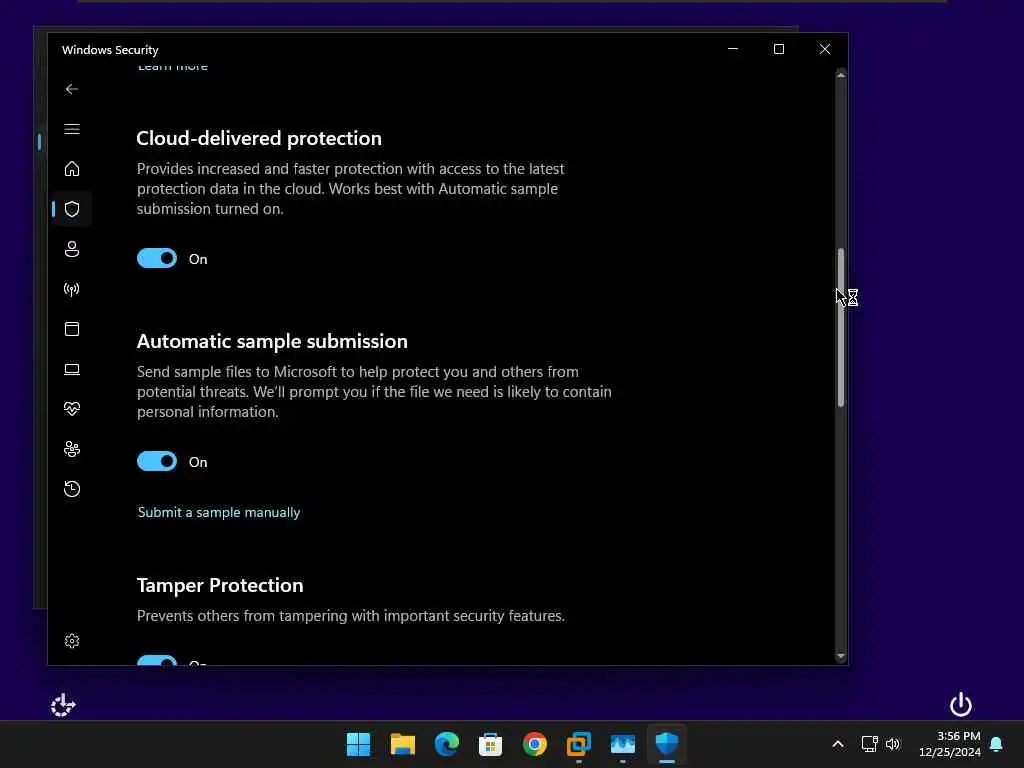Click the power icon on desktop

pos(961,705)
